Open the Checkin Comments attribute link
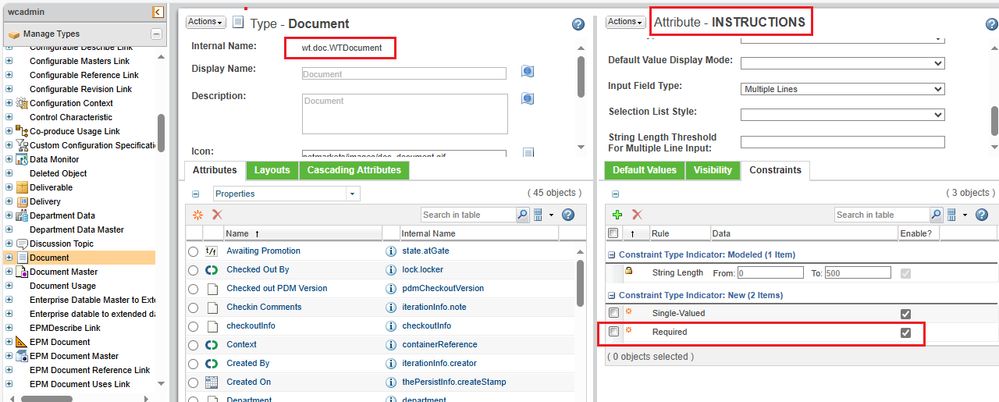 [x=264, y=307]
